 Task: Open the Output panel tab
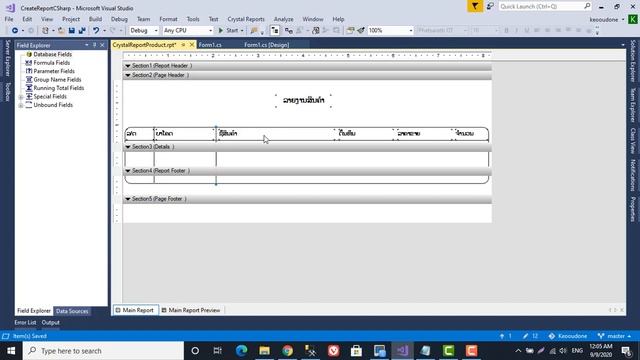click(x=50, y=322)
